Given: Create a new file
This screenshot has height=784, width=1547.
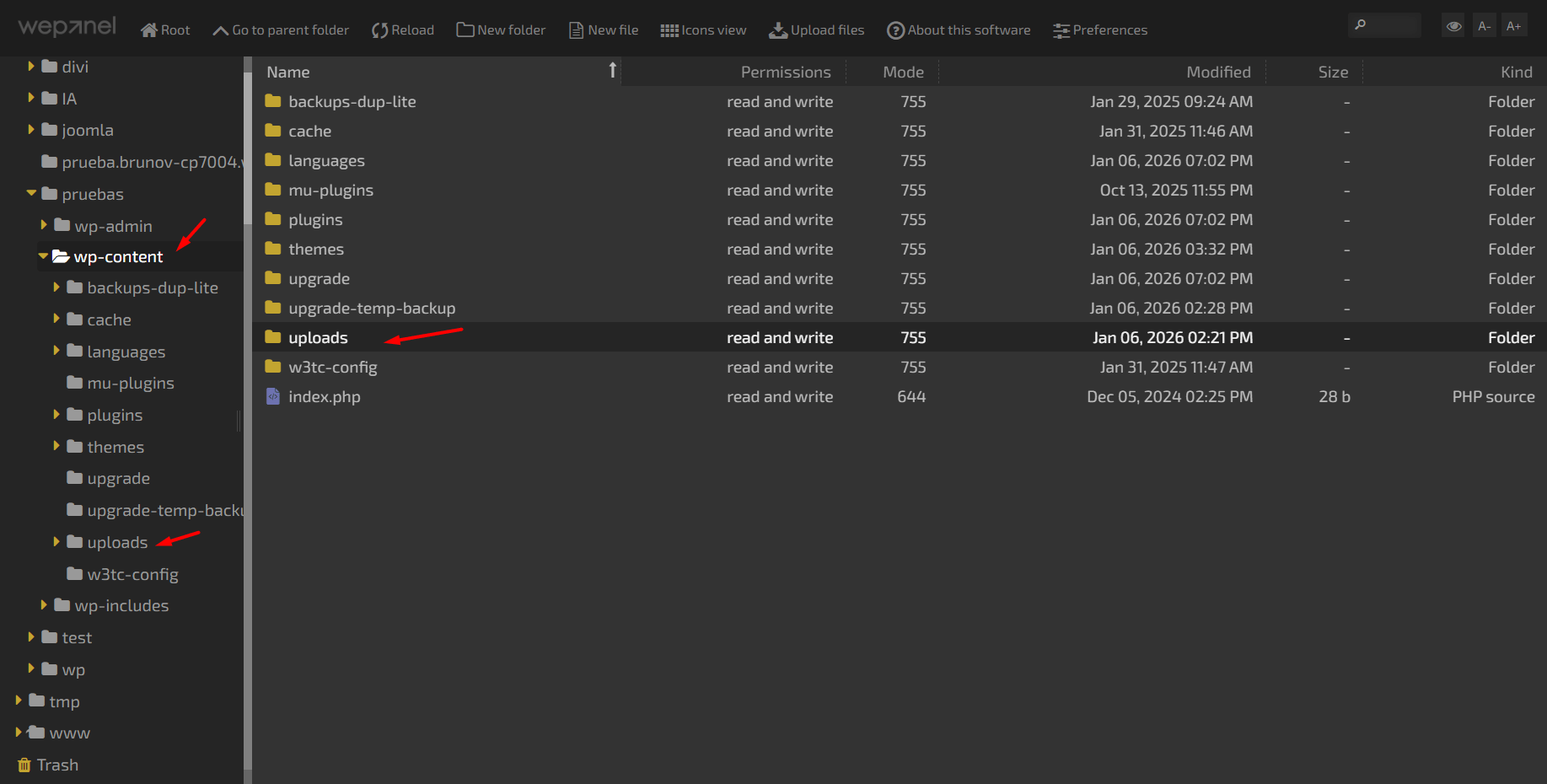Looking at the screenshot, I should click(x=604, y=30).
